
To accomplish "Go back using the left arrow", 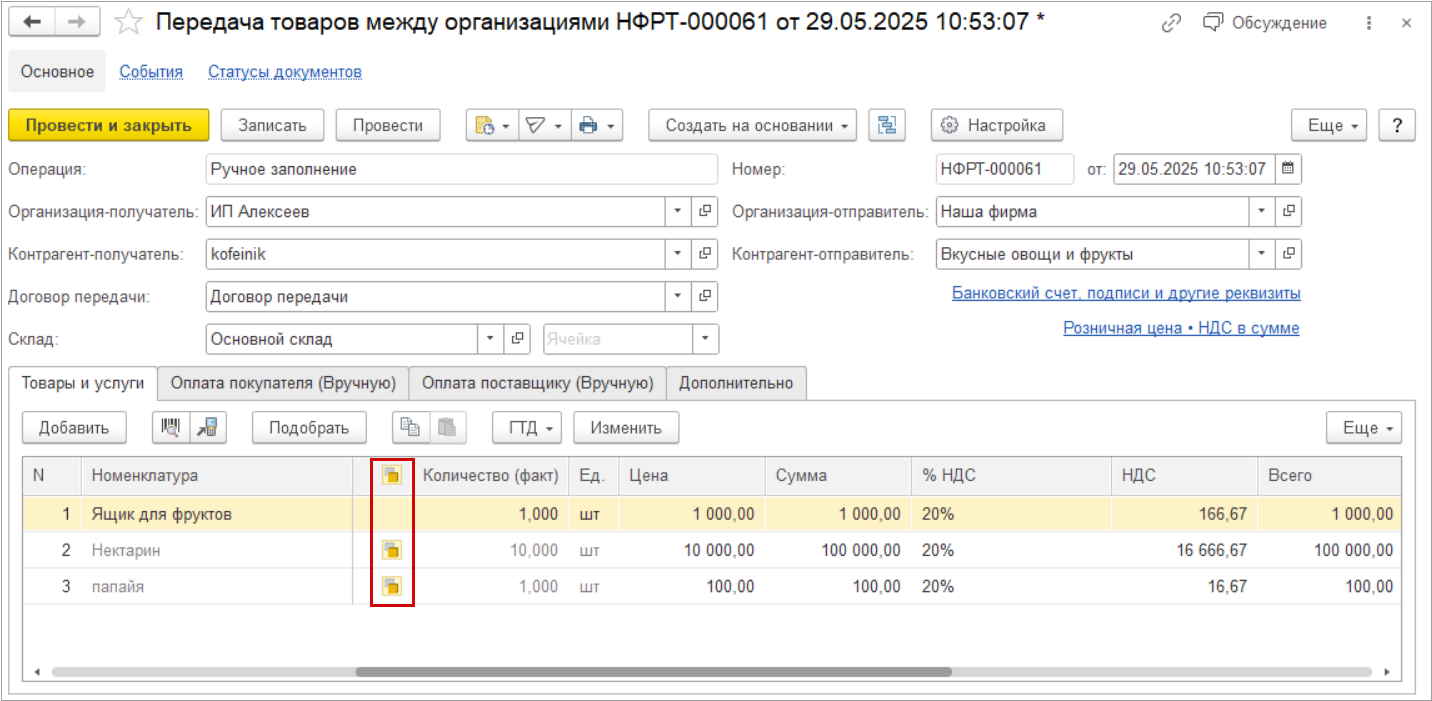I will 33,21.
